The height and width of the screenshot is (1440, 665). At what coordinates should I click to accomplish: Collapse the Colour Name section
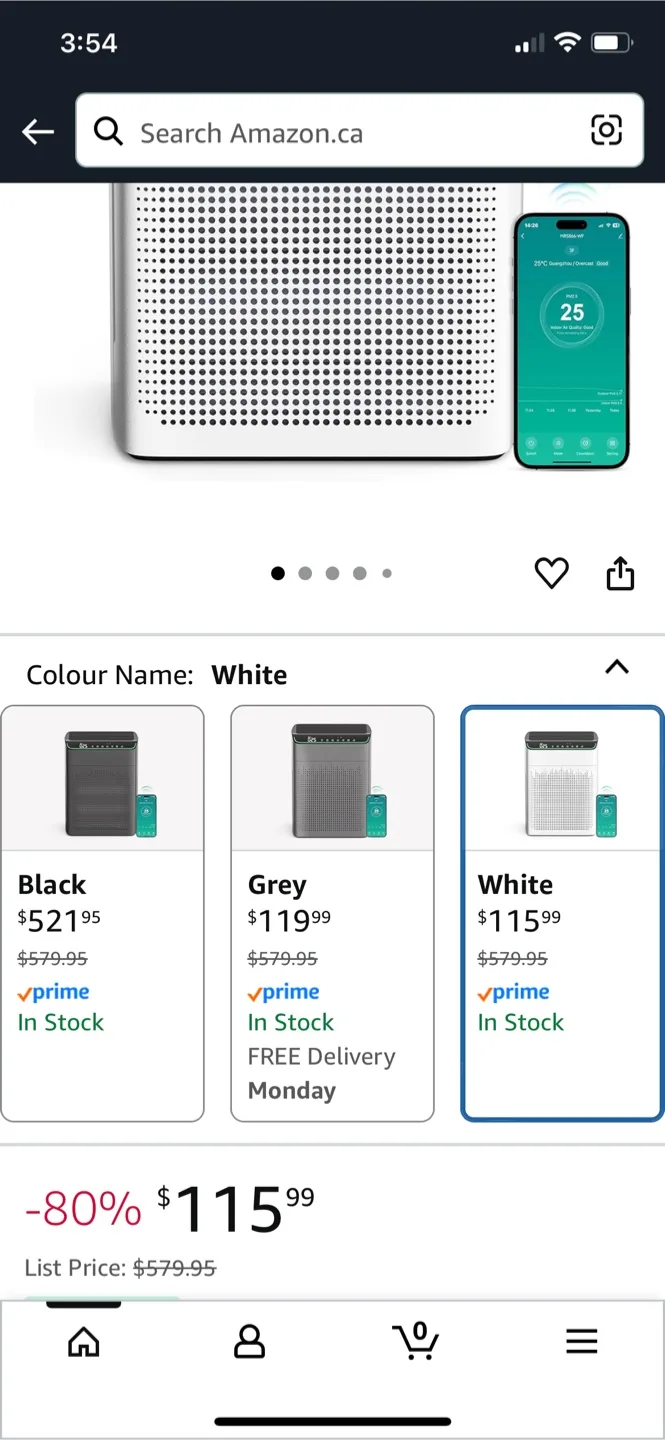tap(617, 668)
